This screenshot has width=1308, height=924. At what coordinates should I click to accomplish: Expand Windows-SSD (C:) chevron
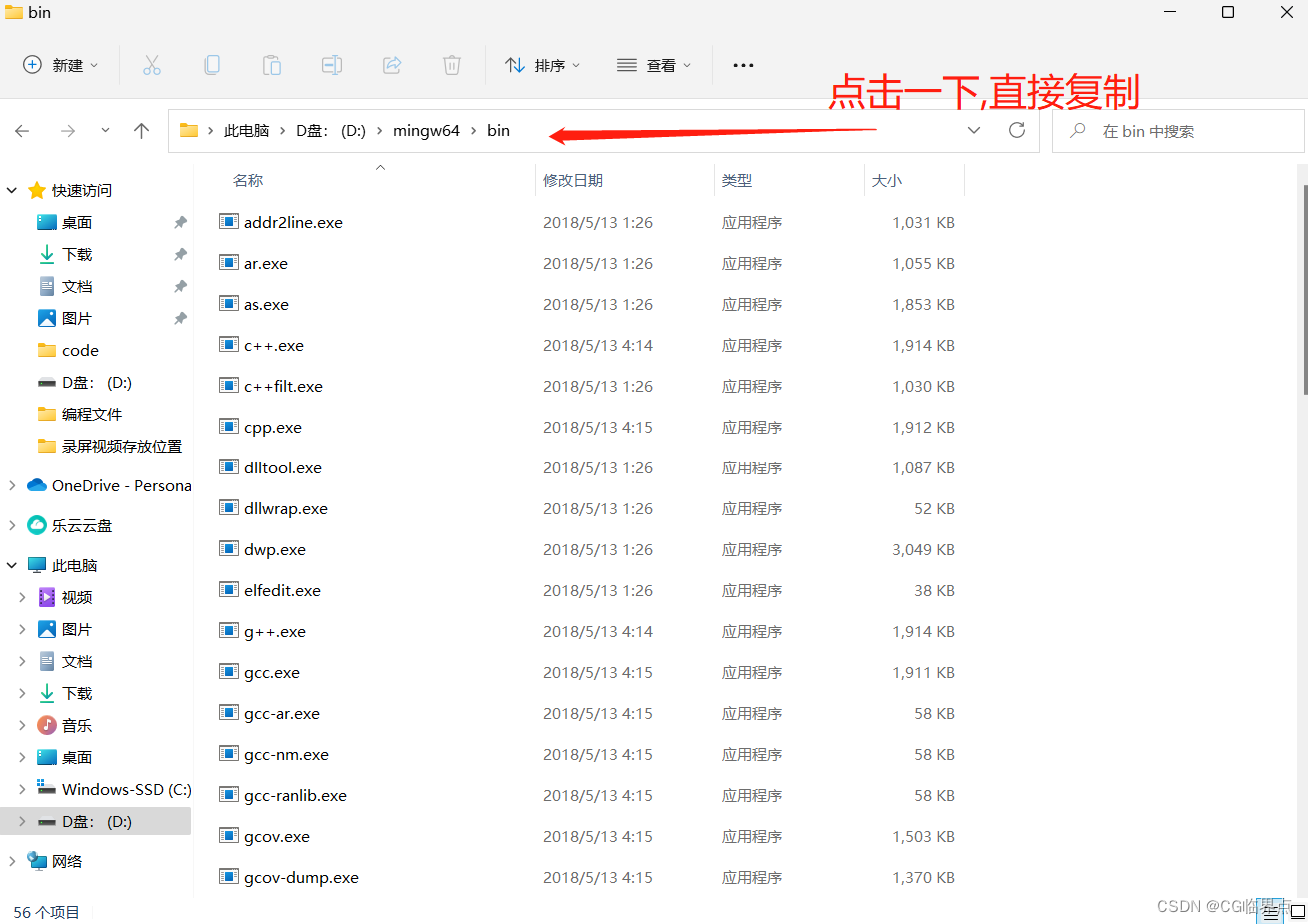click(x=22, y=789)
